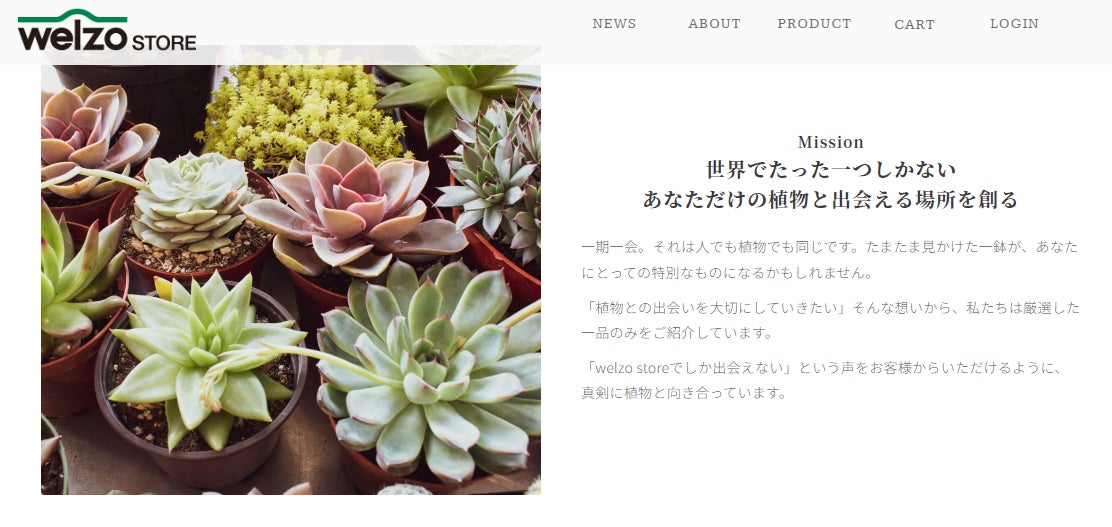1112x527 pixels.
Task: Select the Mission heading text
Action: [x=830, y=142]
